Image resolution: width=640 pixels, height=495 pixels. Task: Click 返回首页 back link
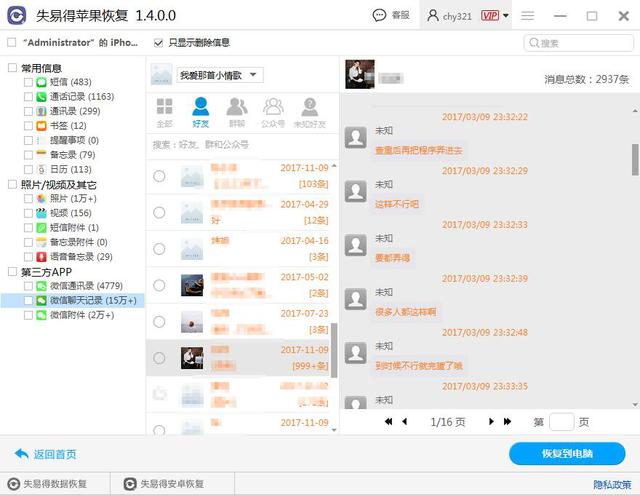pos(45,454)
